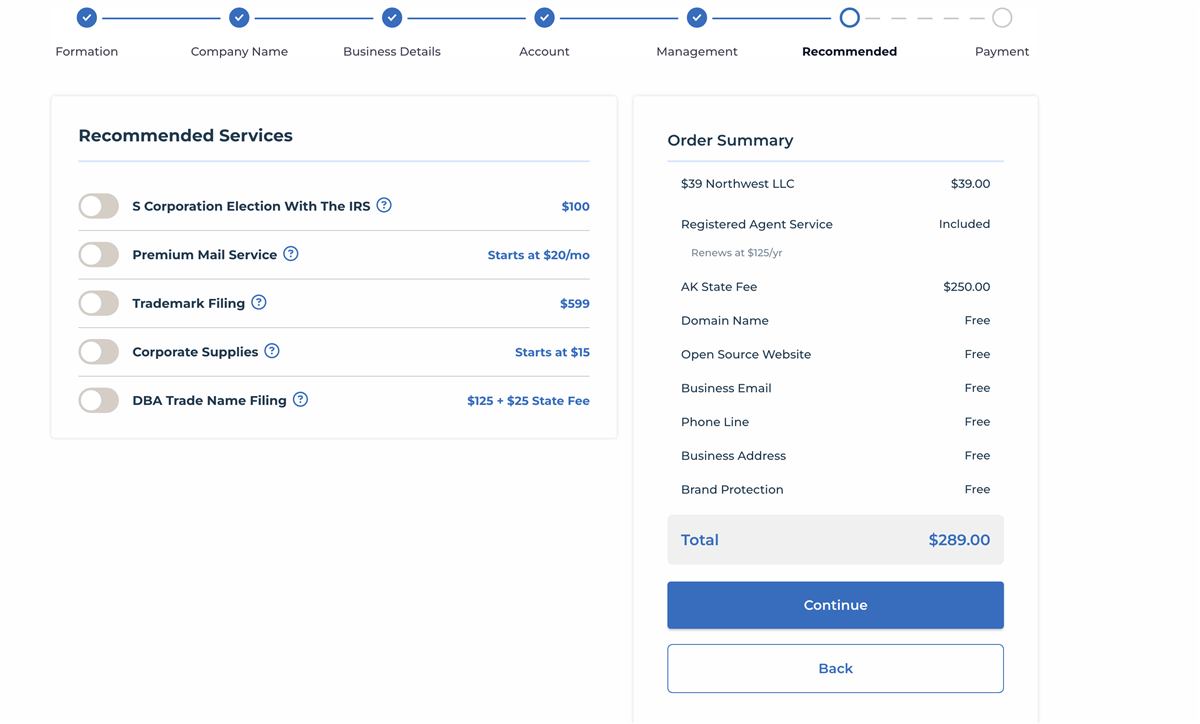
Task: Click the Business Details step checkmark circle
Action: click(x=392, y=17)
